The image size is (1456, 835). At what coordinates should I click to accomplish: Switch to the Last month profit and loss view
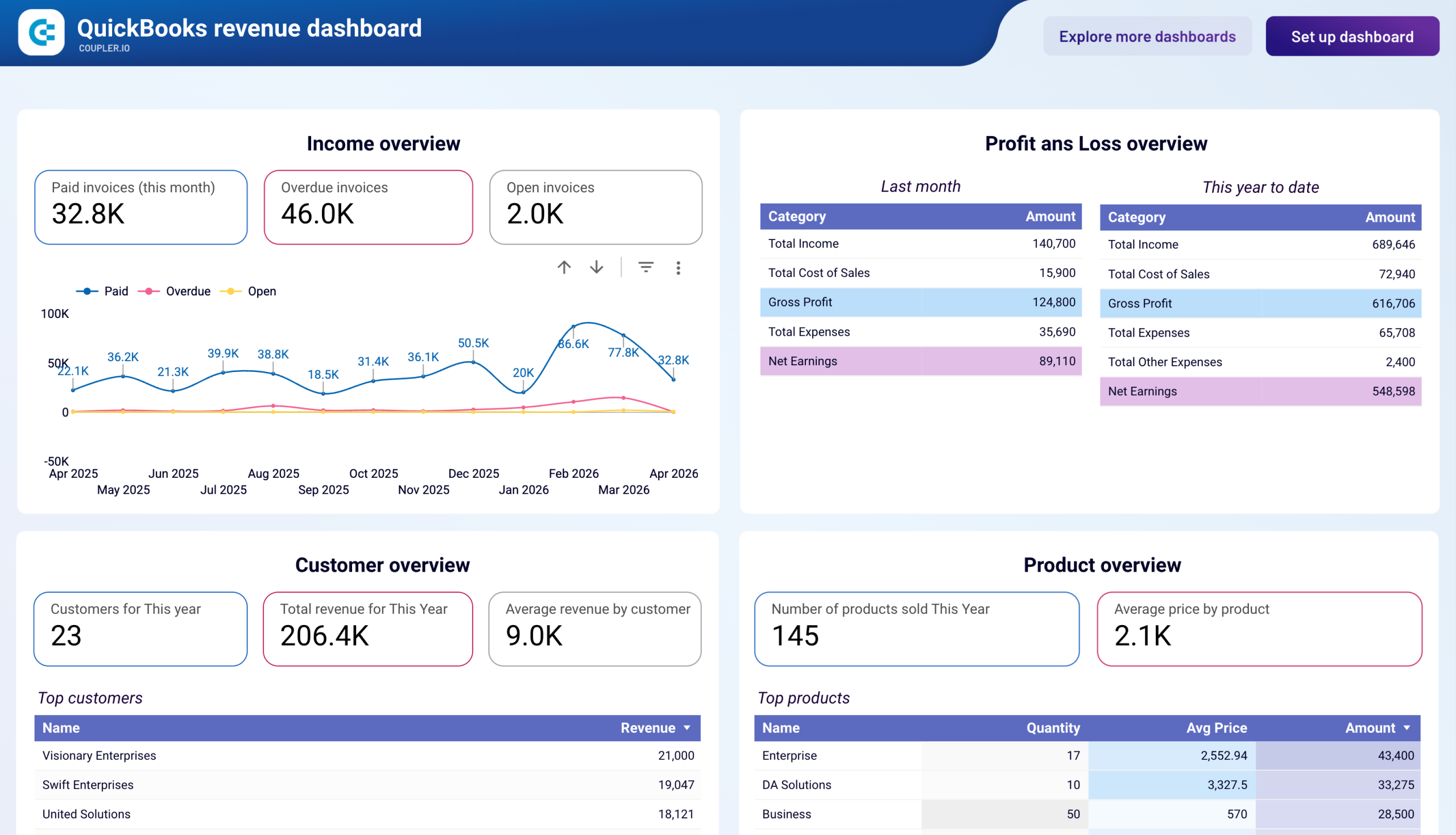(x=920, y=186)
